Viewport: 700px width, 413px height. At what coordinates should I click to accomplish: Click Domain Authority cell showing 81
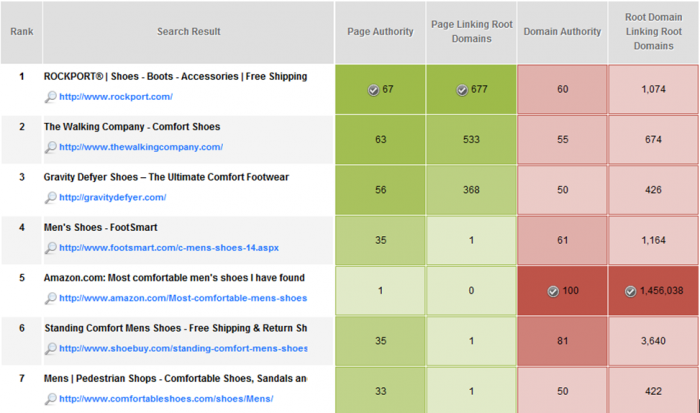(562, 341)
